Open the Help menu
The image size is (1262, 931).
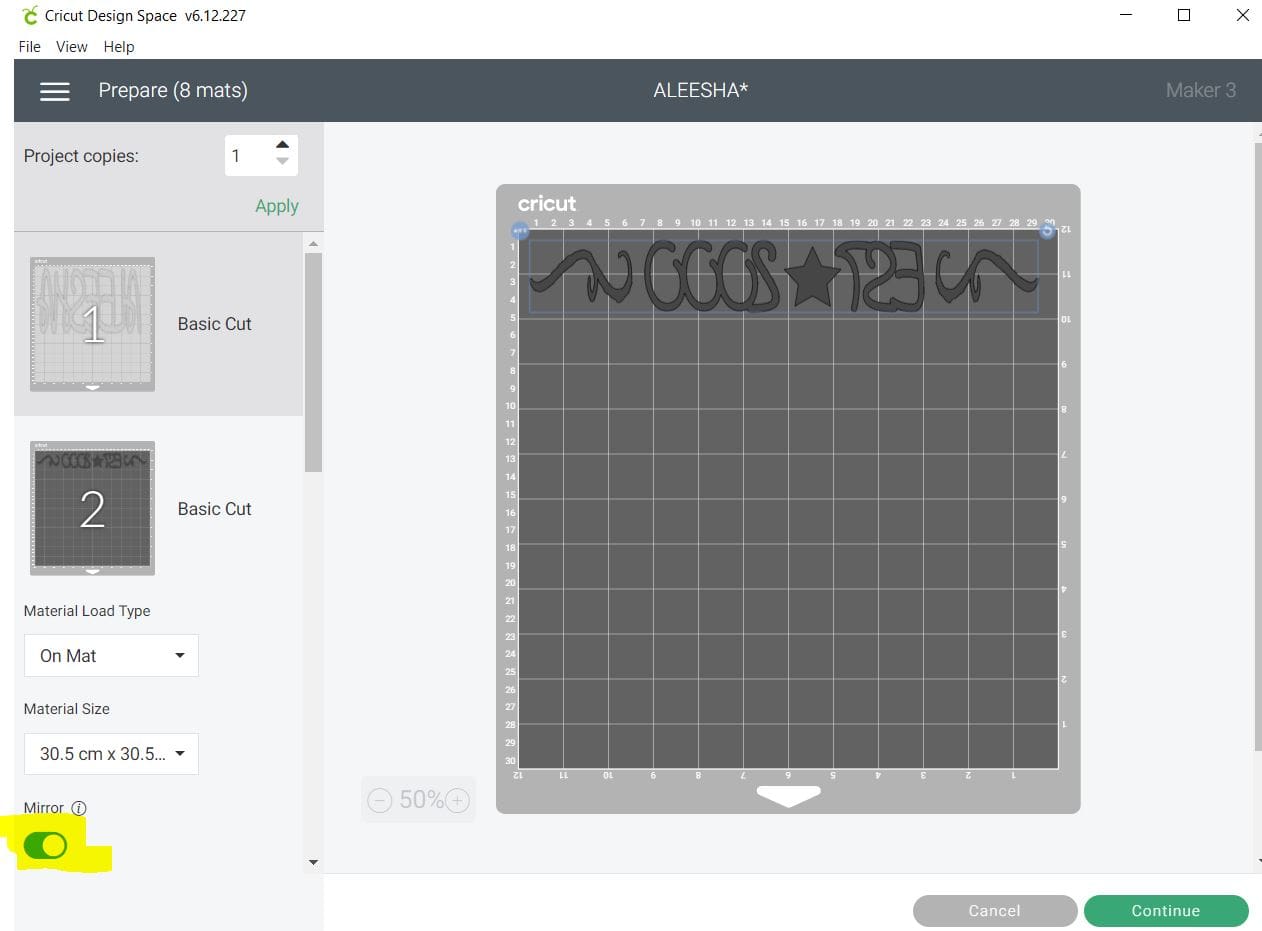click(119, 47)
